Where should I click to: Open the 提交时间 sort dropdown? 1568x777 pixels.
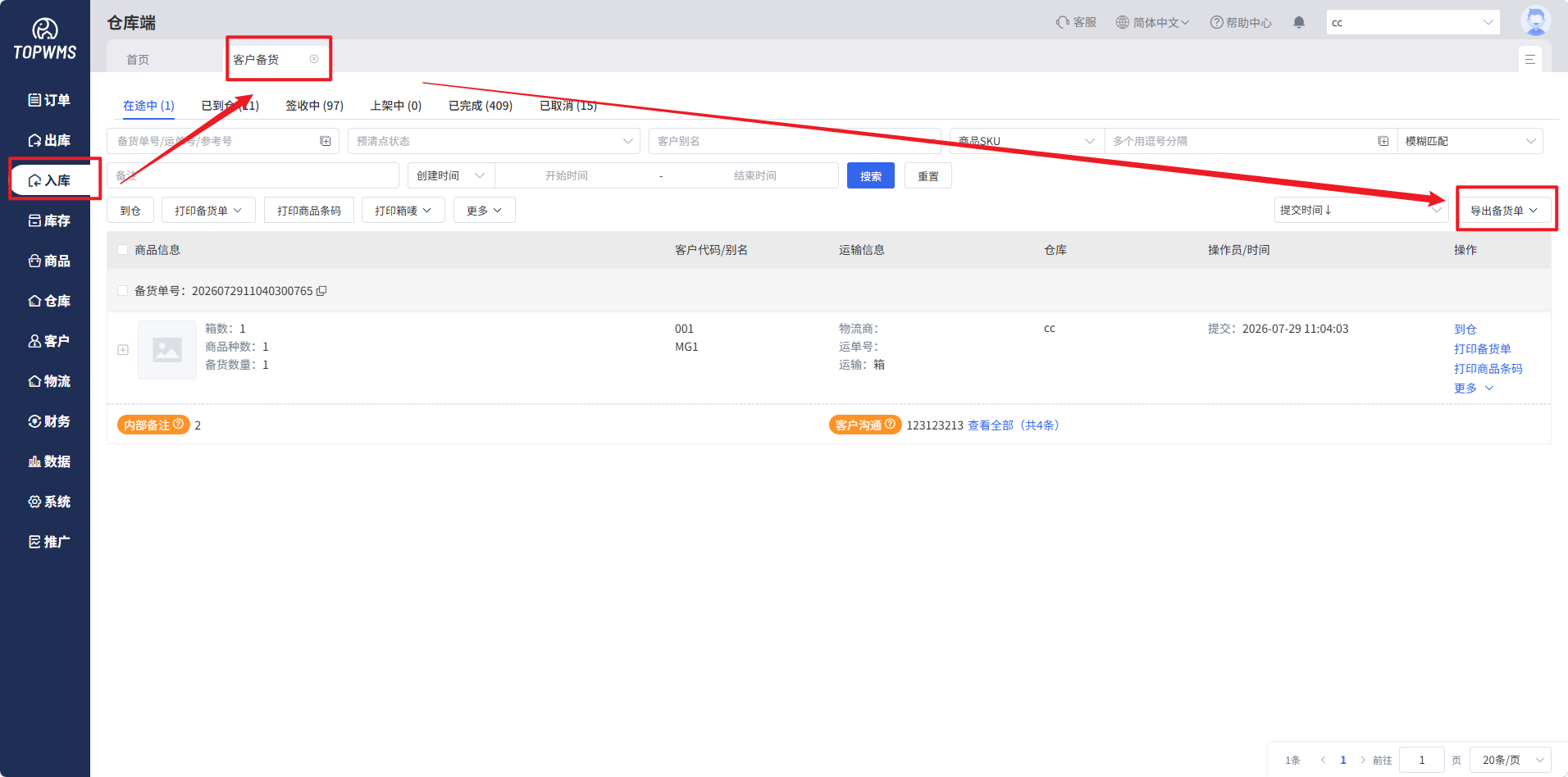(x=1361, y=210)
